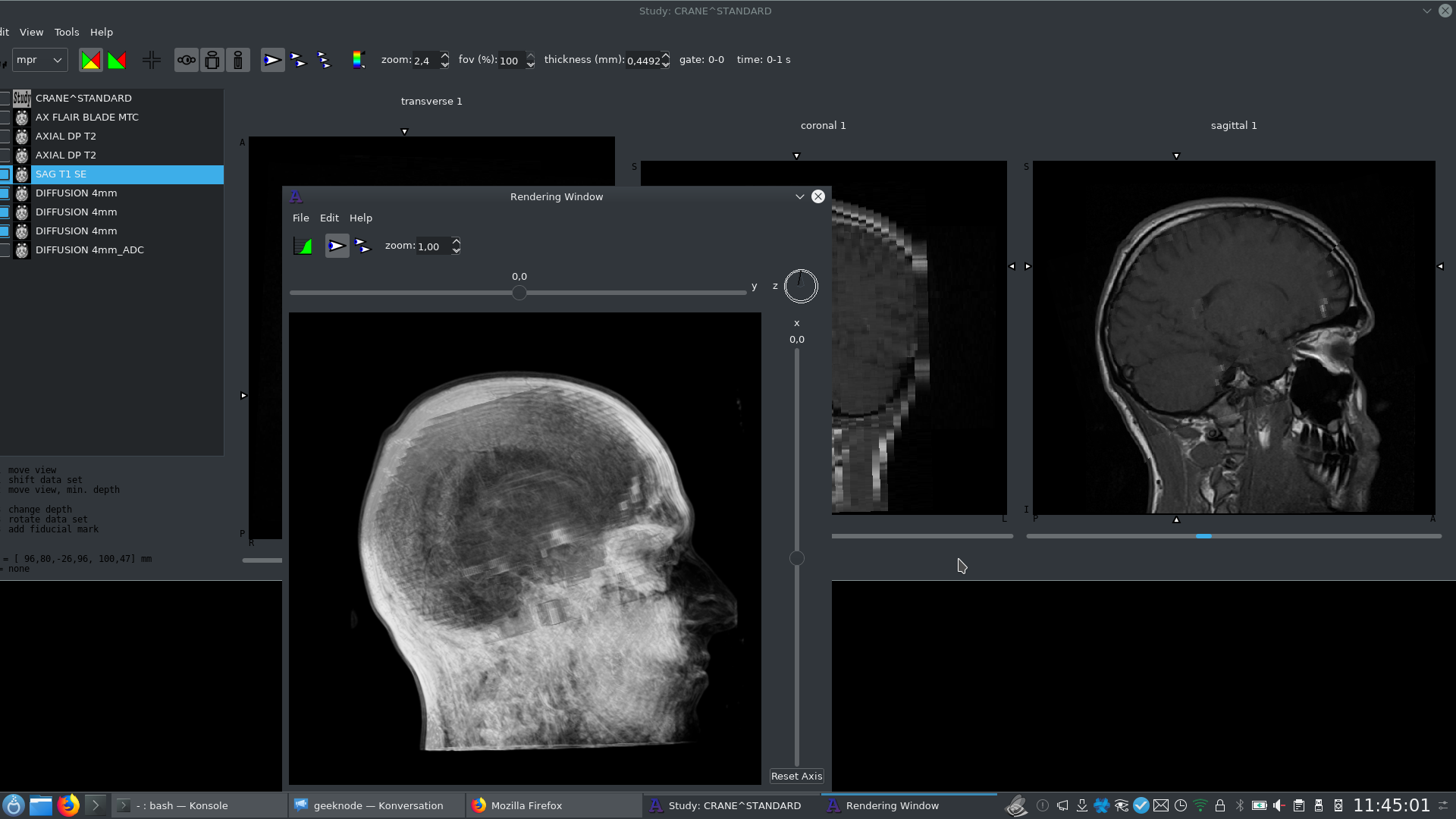Toggle the transverse view button
1456x819 pixels.
point(187,60)
